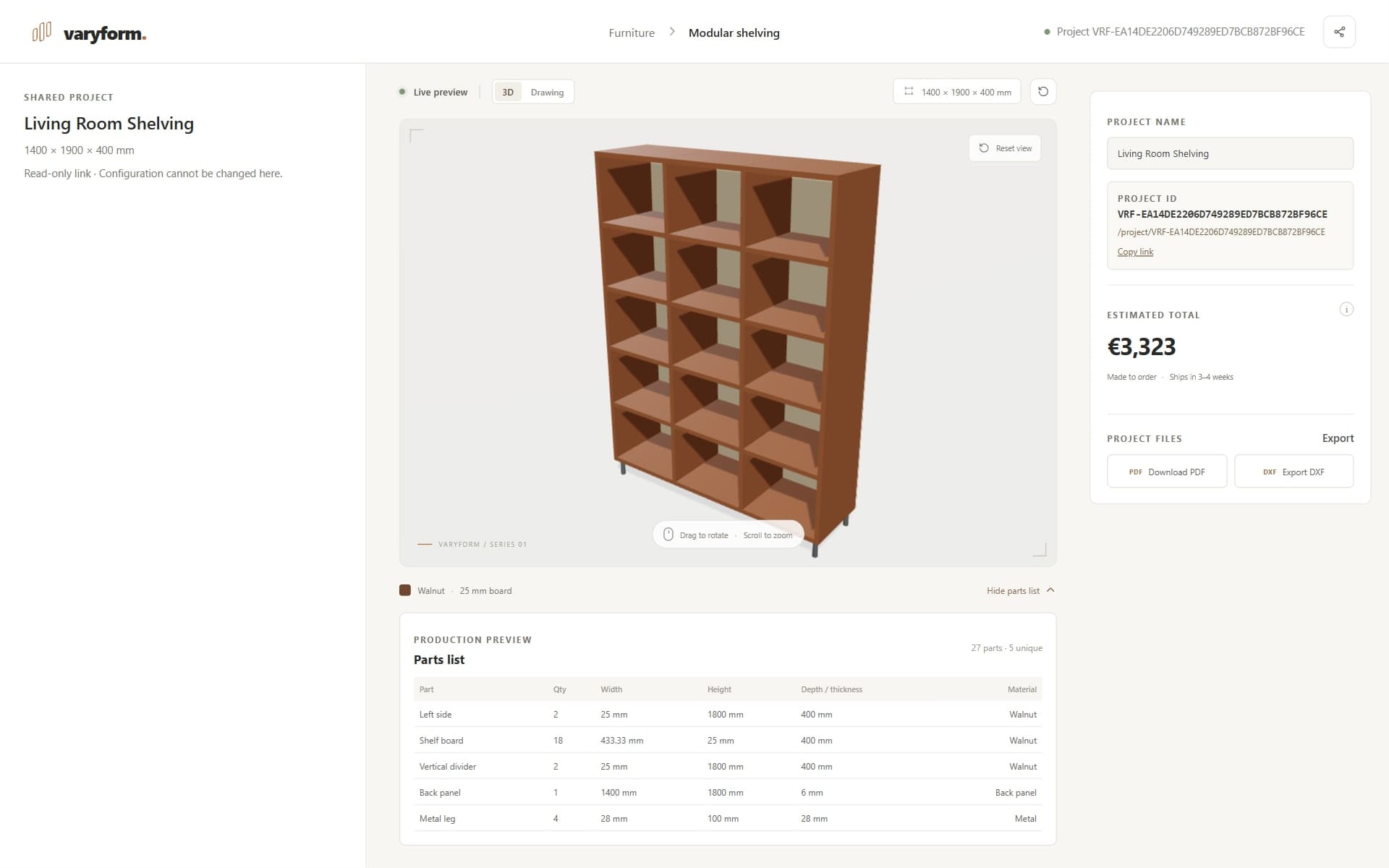Screen dimensions: 1389x868
Task: Download the project PDF
Action: point(1167,472)
